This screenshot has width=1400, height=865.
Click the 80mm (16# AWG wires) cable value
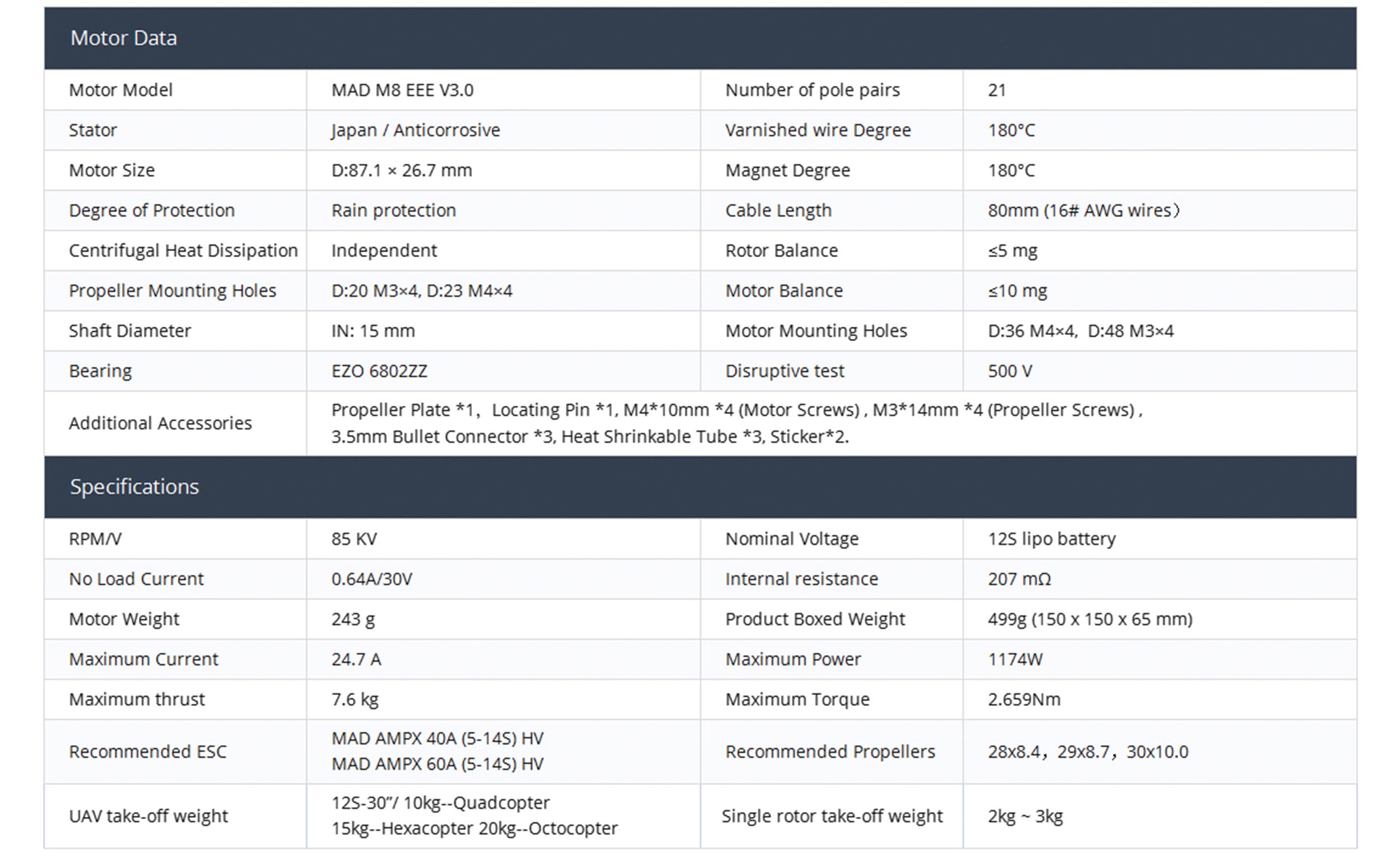tap(1083, 211)
